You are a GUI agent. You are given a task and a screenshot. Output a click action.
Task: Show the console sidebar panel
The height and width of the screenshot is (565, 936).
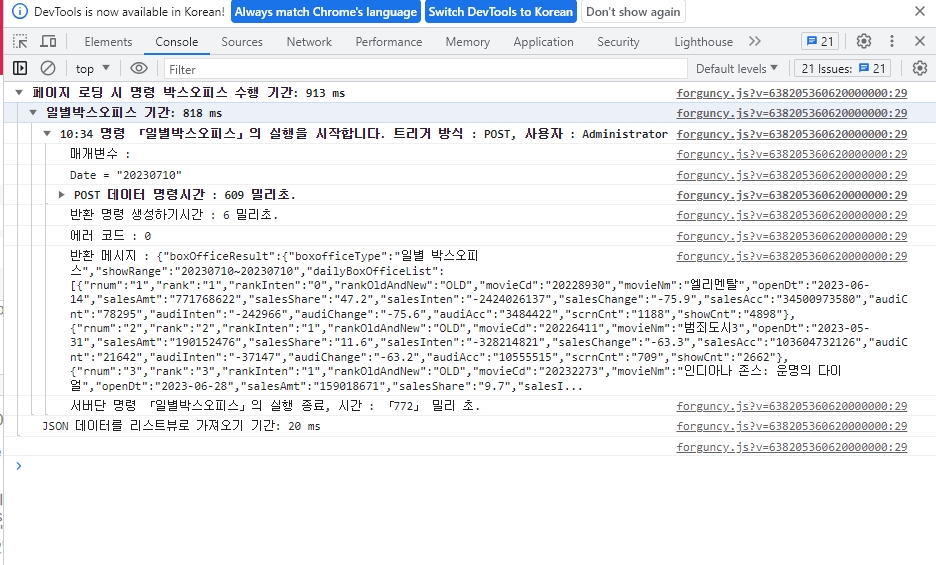tap(20, 68)
